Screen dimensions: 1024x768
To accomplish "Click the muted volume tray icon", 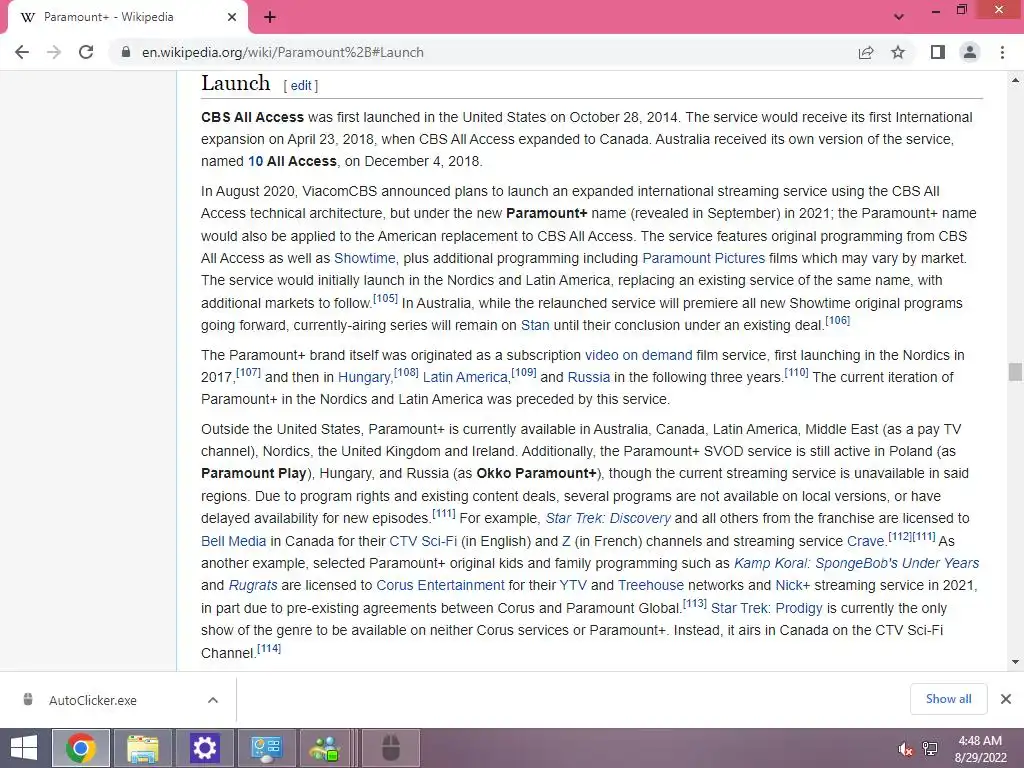I will pyautogui.click(x=906, y=749).
